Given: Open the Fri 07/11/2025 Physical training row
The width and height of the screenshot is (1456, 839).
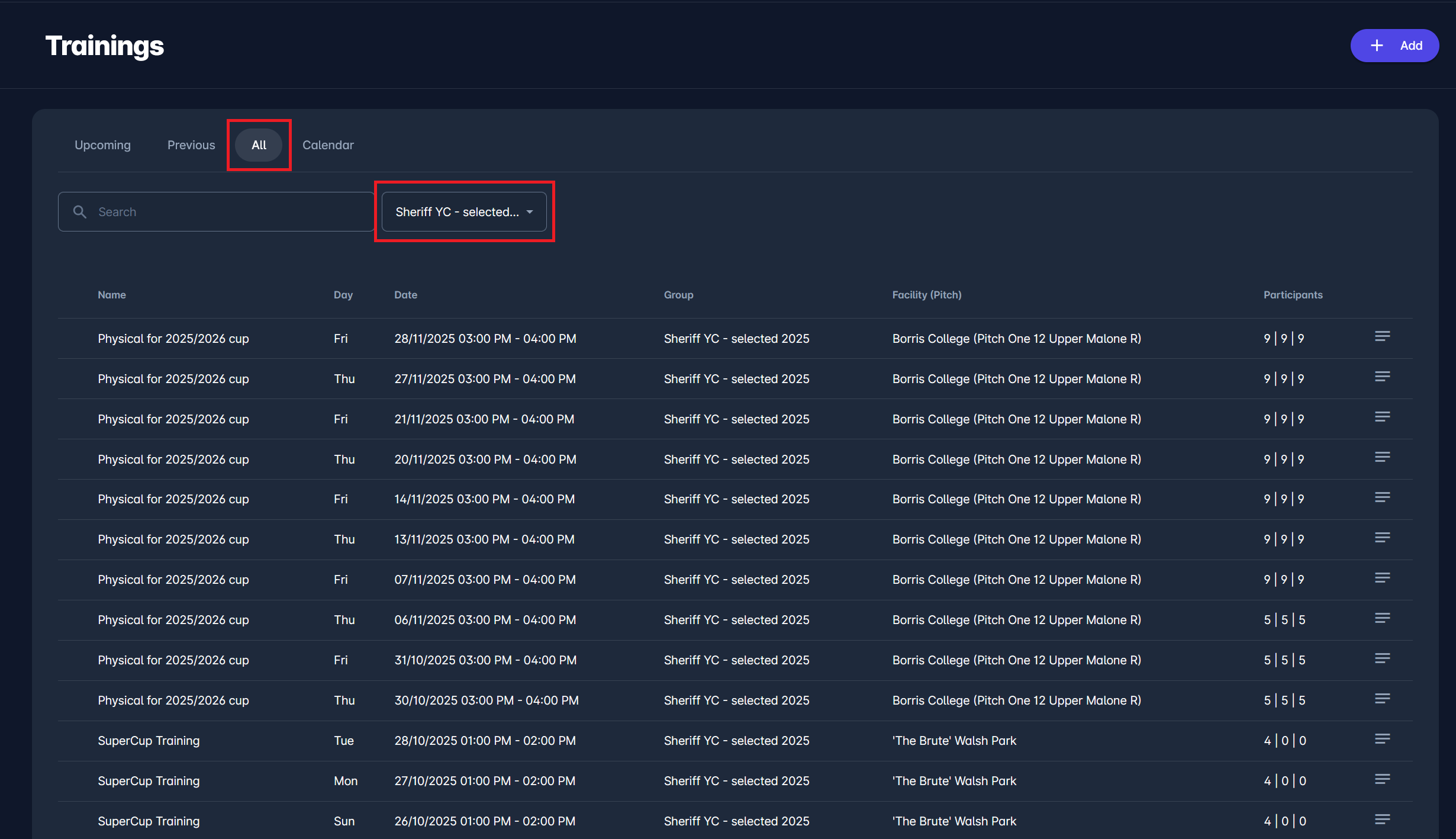Looking at the screenshot, I should [x=173, y=580].
